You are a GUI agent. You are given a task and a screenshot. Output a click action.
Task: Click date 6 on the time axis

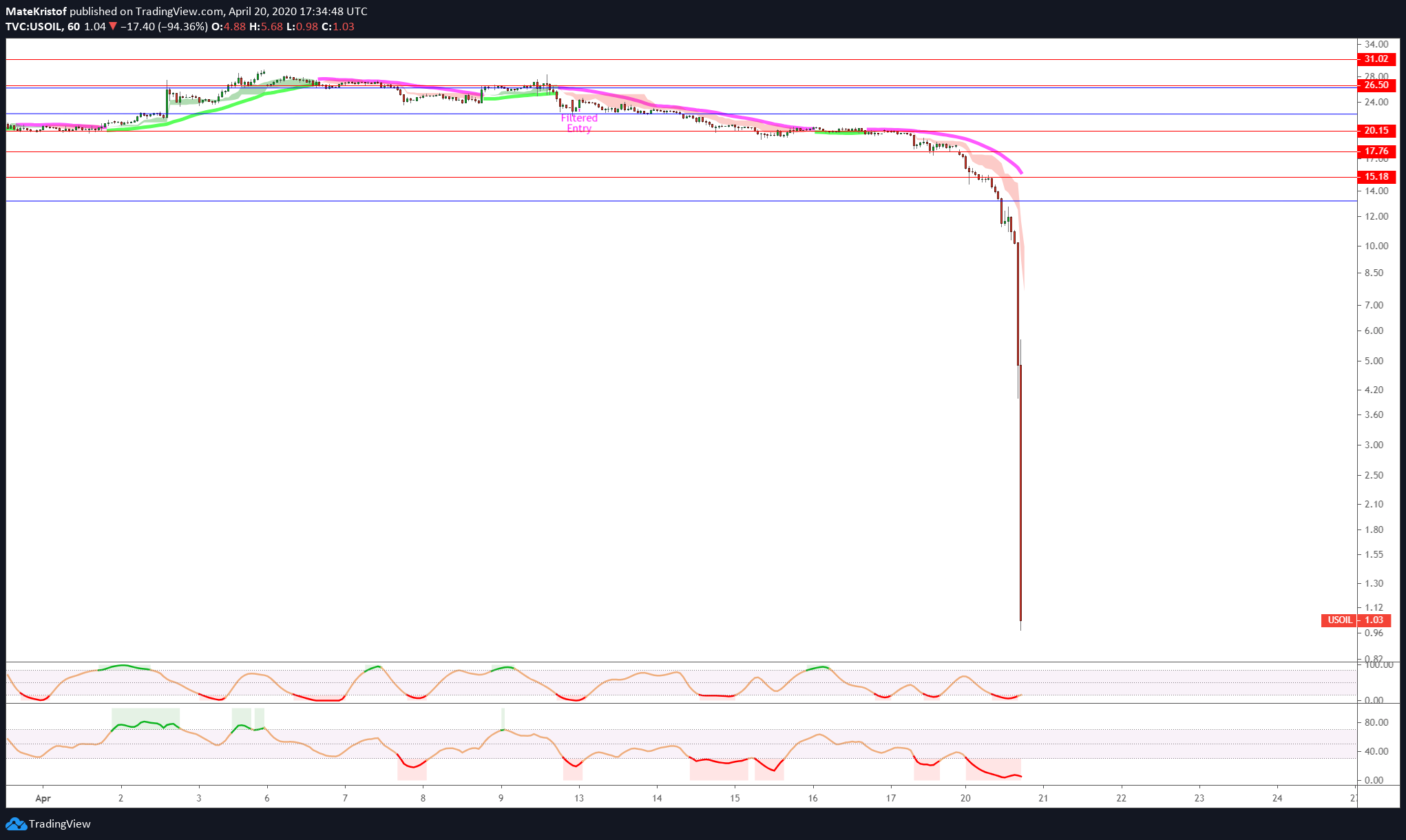pyautogui.click(x=267, y=798)
